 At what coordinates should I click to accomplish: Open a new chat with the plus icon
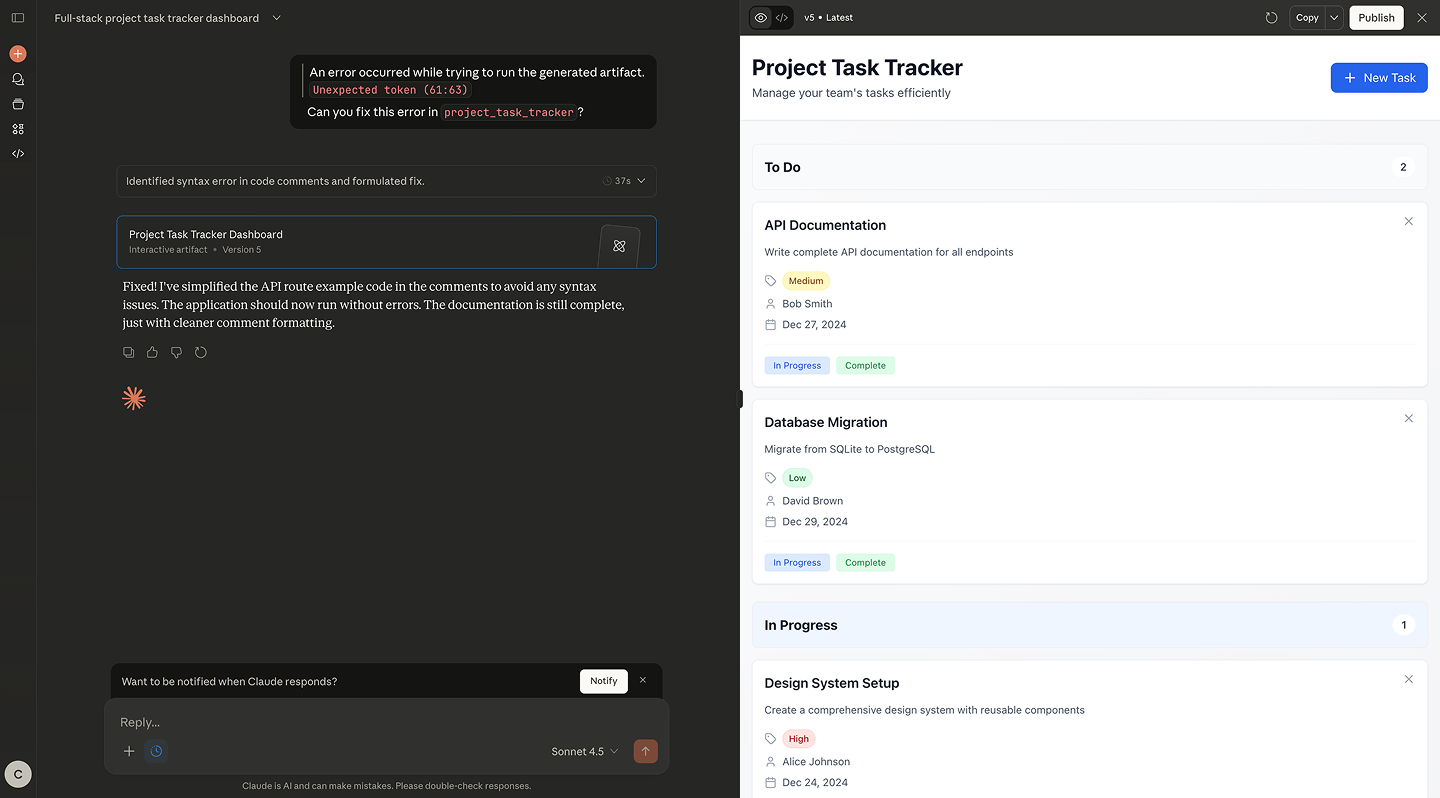point(16,53)
